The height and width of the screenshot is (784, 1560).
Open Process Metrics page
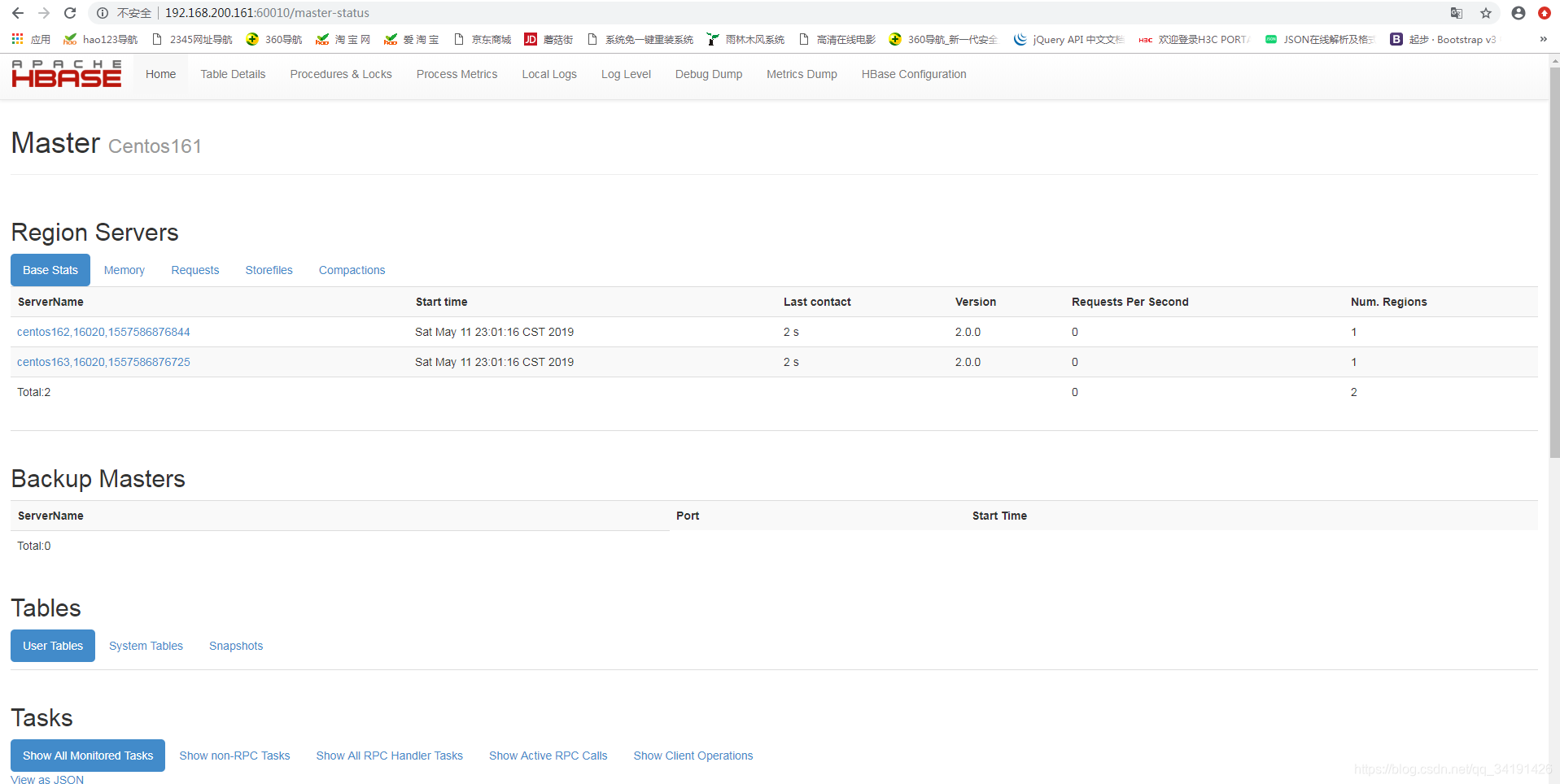pyautogui.click(x=457, y=74)
